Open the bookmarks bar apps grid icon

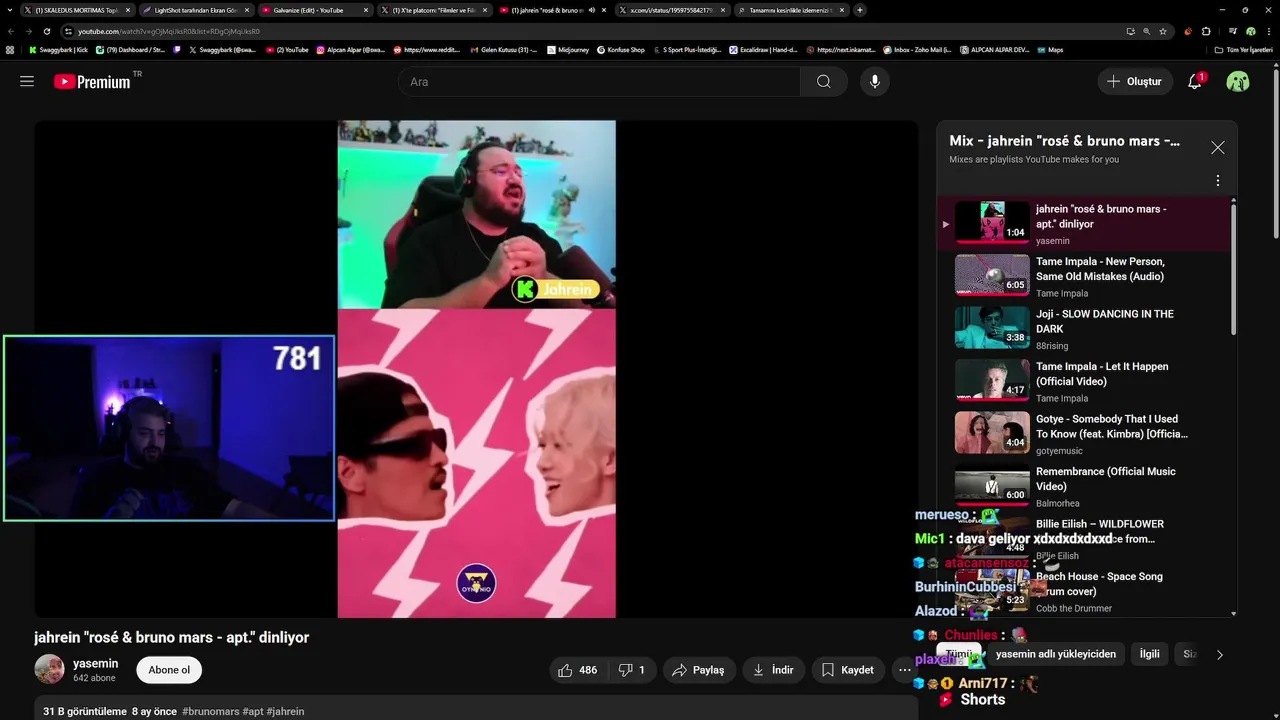10,49
